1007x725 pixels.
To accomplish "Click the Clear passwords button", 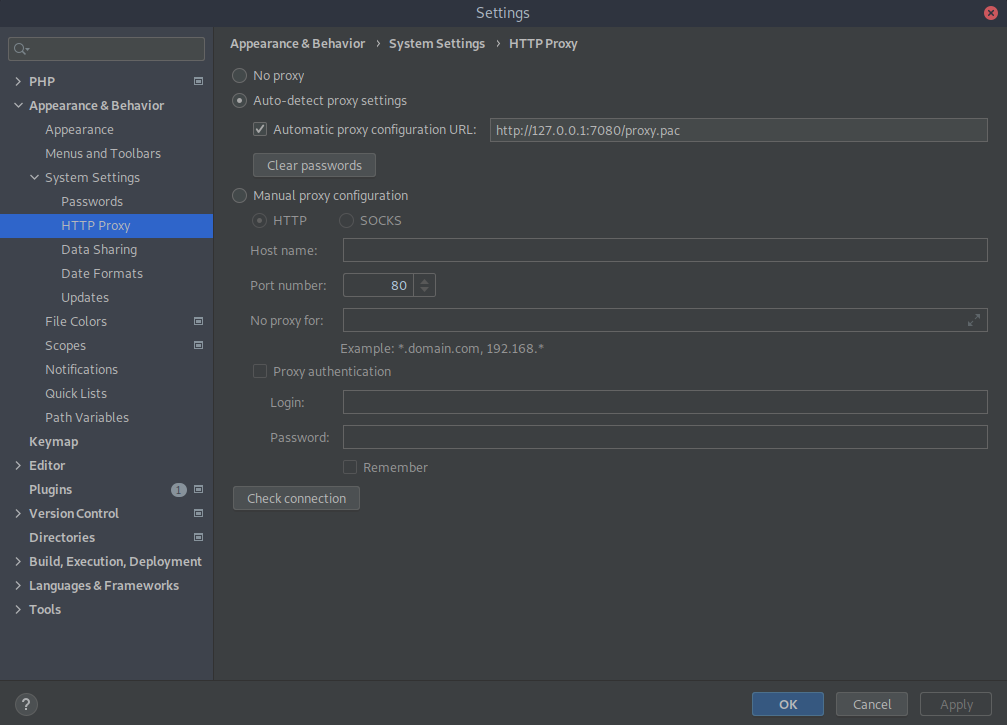I will click(x=314, y=165).
